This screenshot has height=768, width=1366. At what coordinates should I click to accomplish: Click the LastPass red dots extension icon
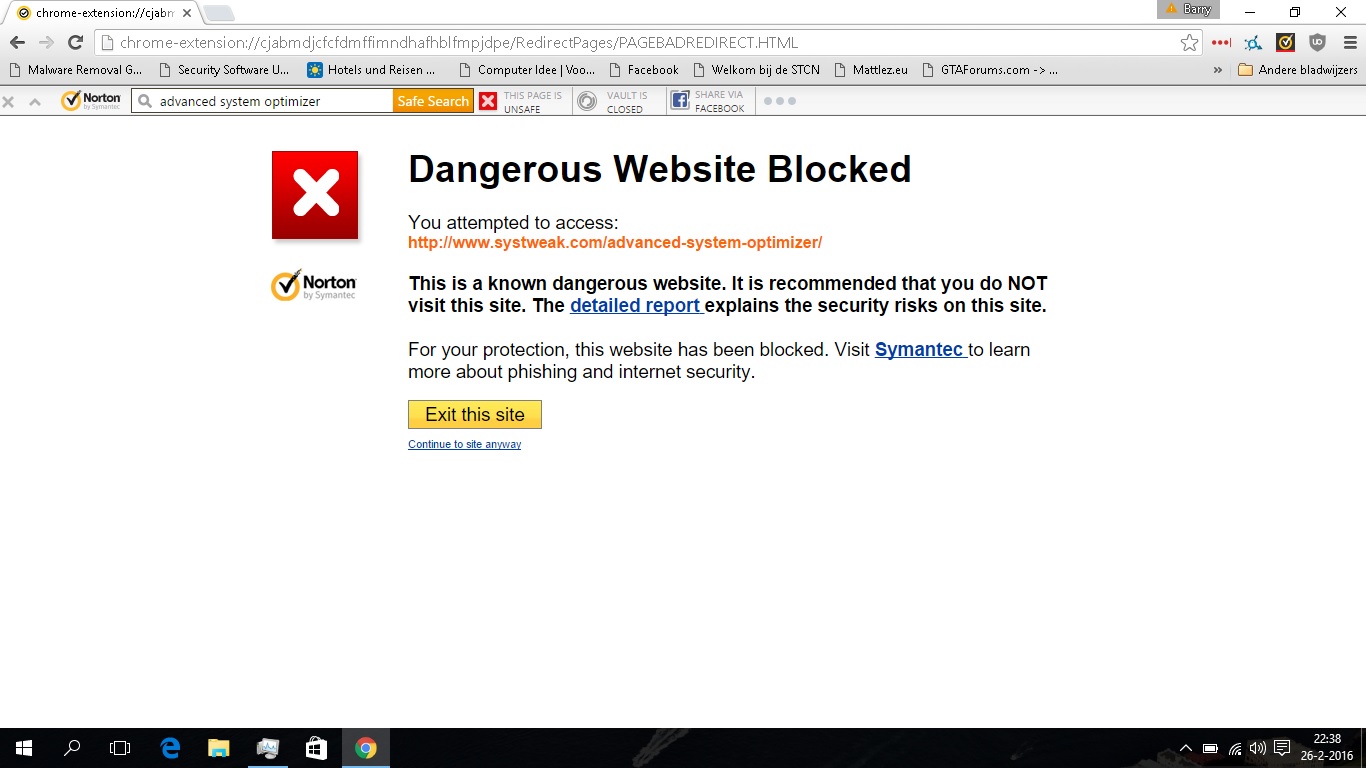(x=1221, y=43)
